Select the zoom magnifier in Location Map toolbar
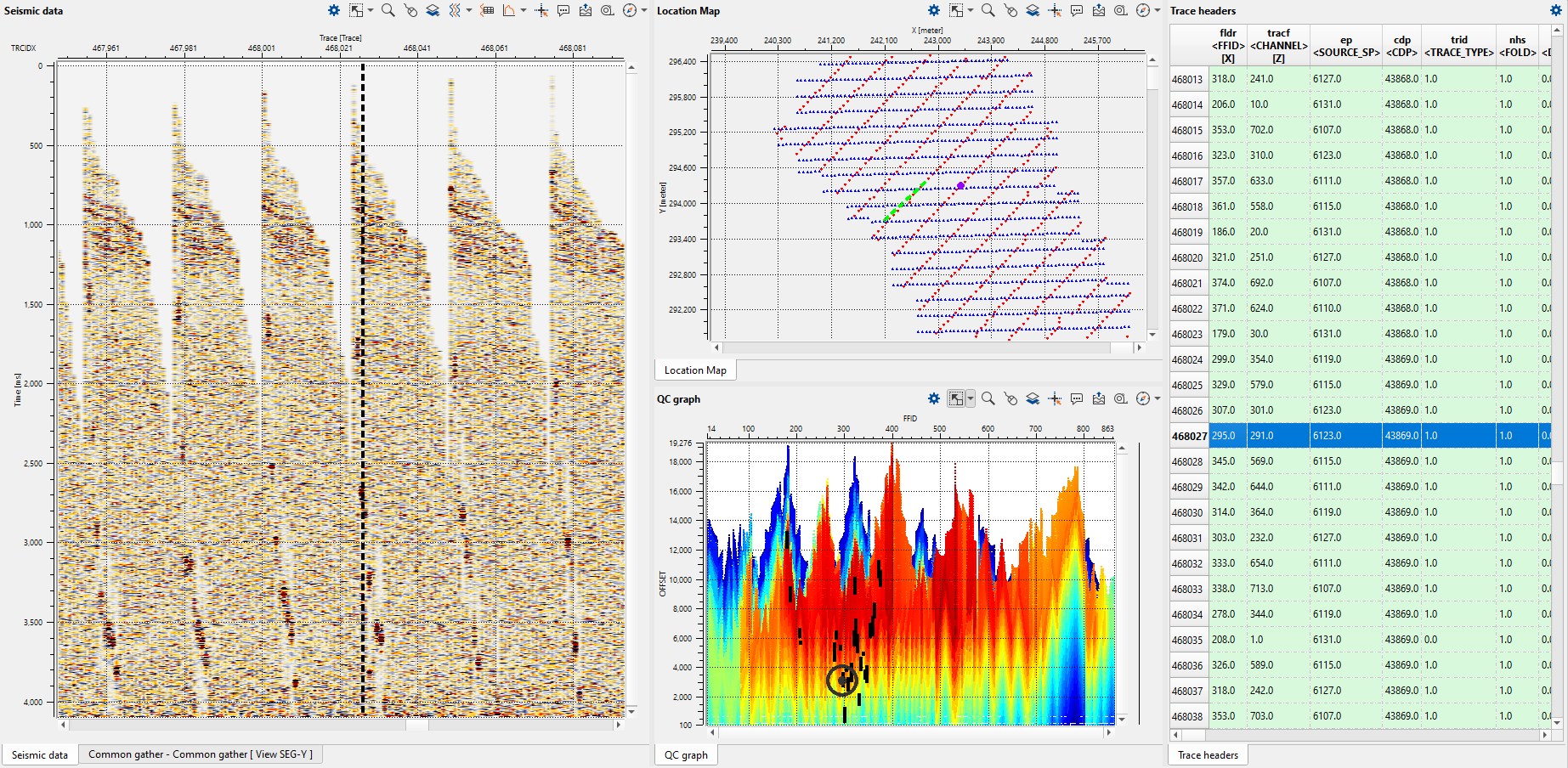 (x=988, y=10)
